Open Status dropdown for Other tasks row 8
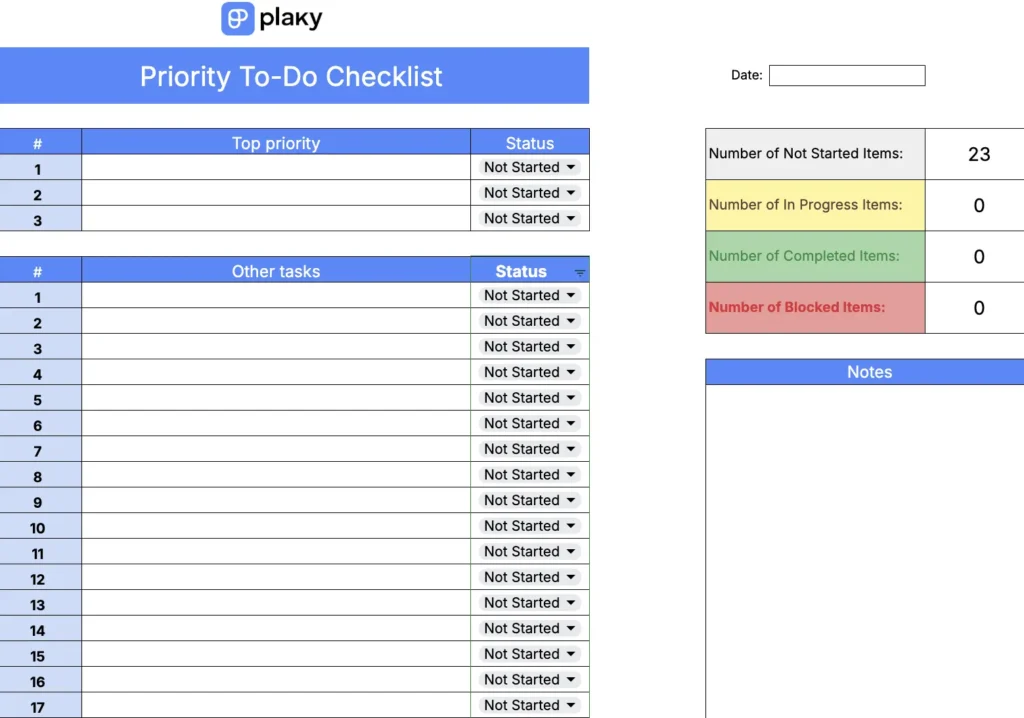The width and height of the screenshot is (1024, 718). [x=530, y=474]
